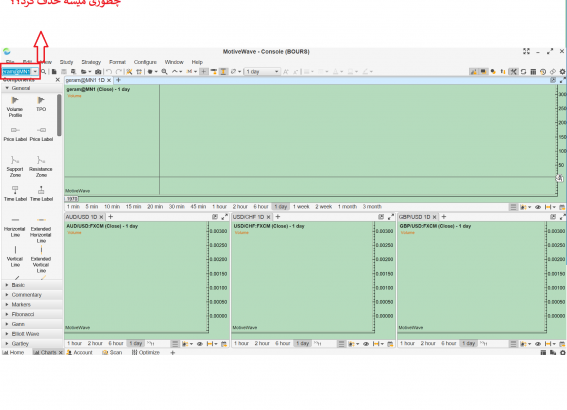Viewport: 567px width, 410px height.
Task: Set main chart to 1 week
Action: pos(301,207)
